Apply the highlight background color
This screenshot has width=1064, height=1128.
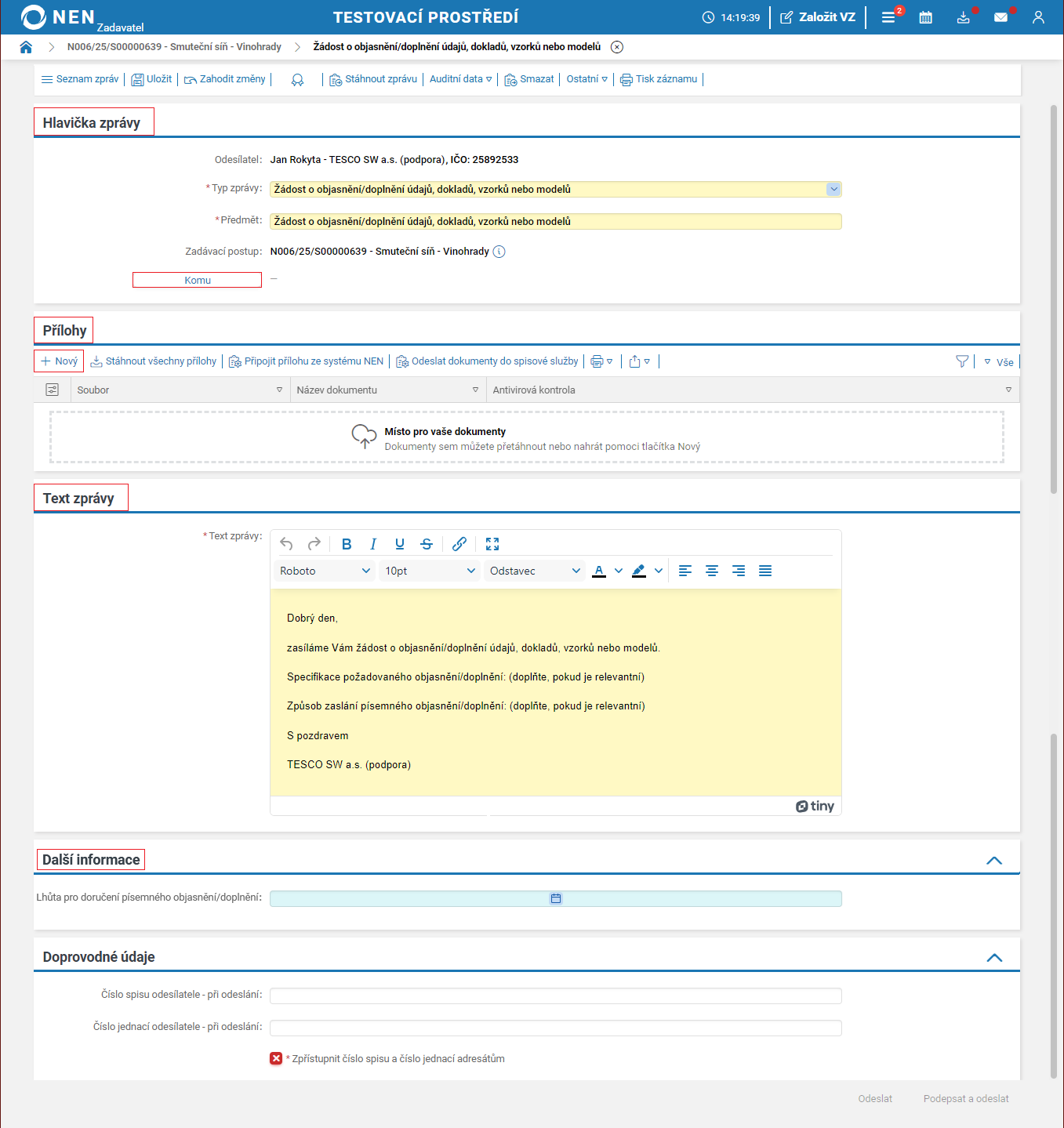pos(639,571)
